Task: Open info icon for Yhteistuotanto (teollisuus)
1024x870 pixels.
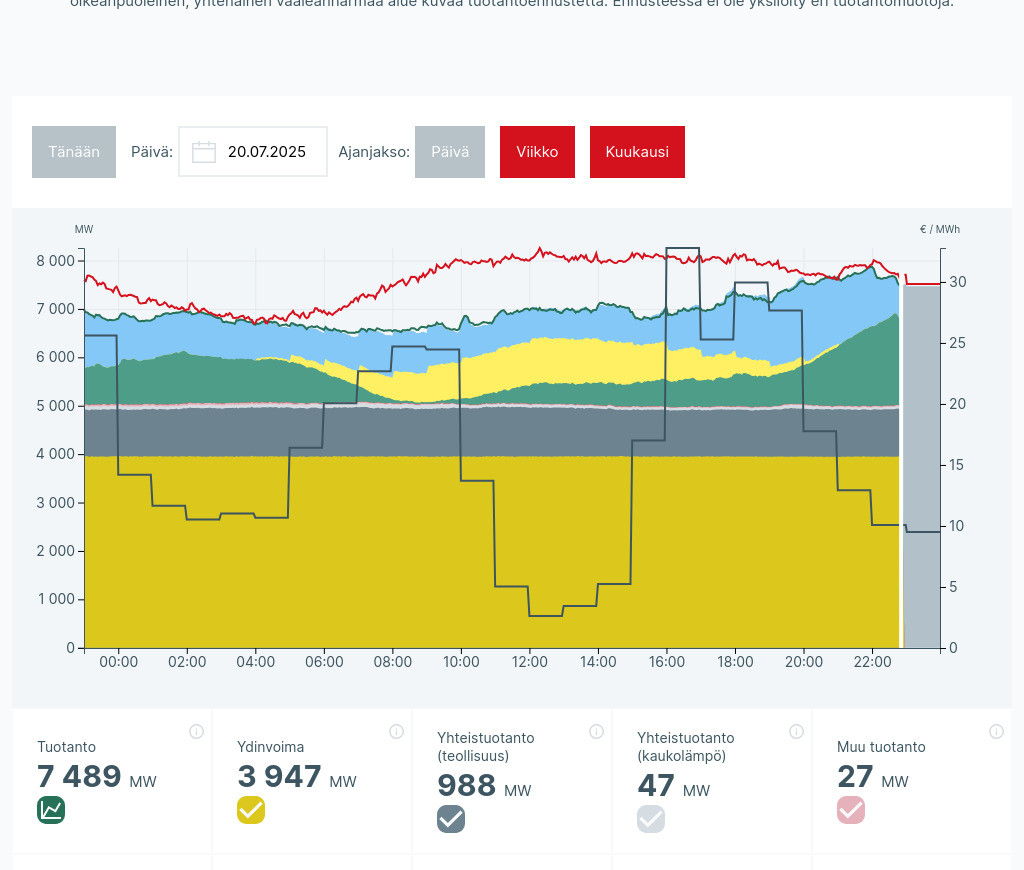Action: tap(596, 731)
